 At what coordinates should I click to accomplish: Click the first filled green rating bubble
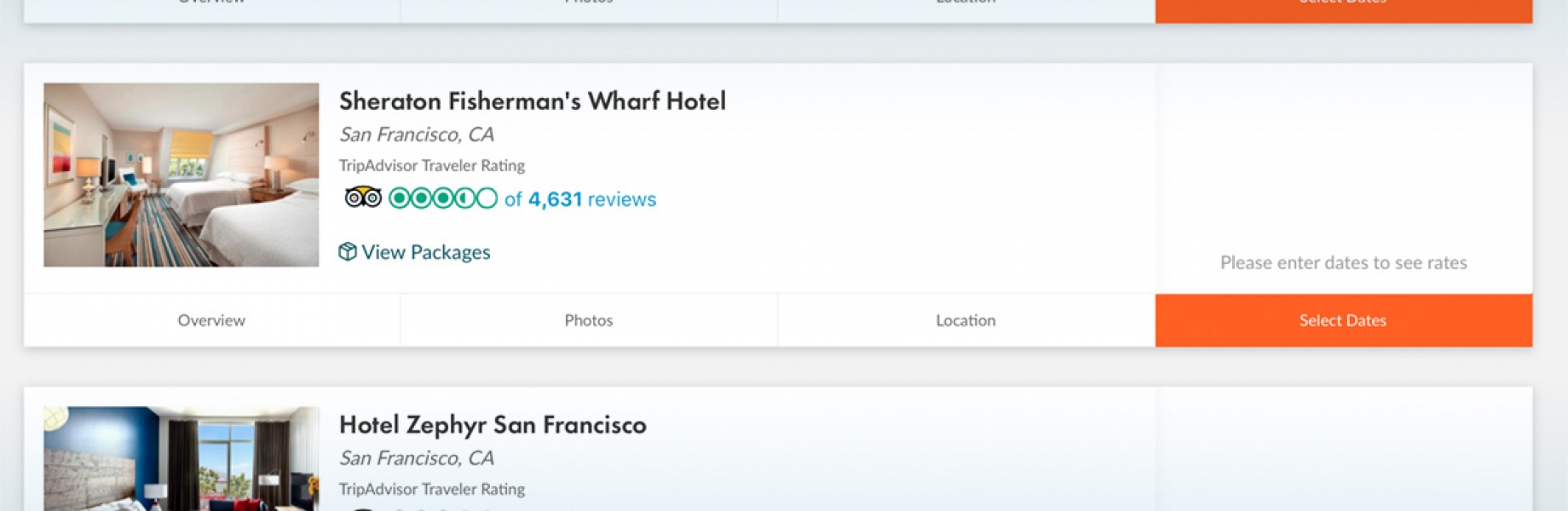(x=400, y=198)
